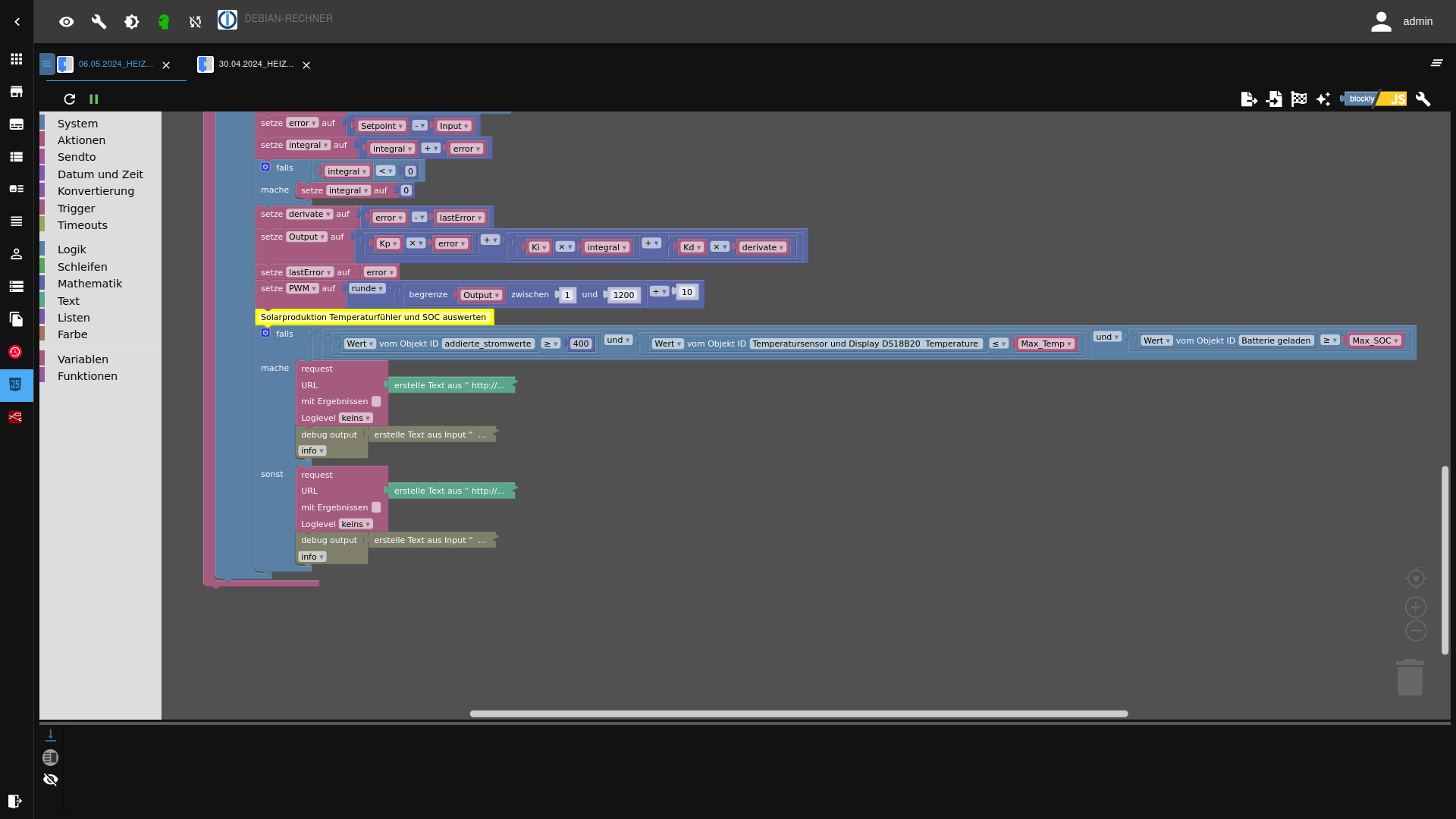The width and height of the screenshot is (1456, 819).
Task: Open the Node-RED icon in sidebar
Action: (x=16, y=417)
